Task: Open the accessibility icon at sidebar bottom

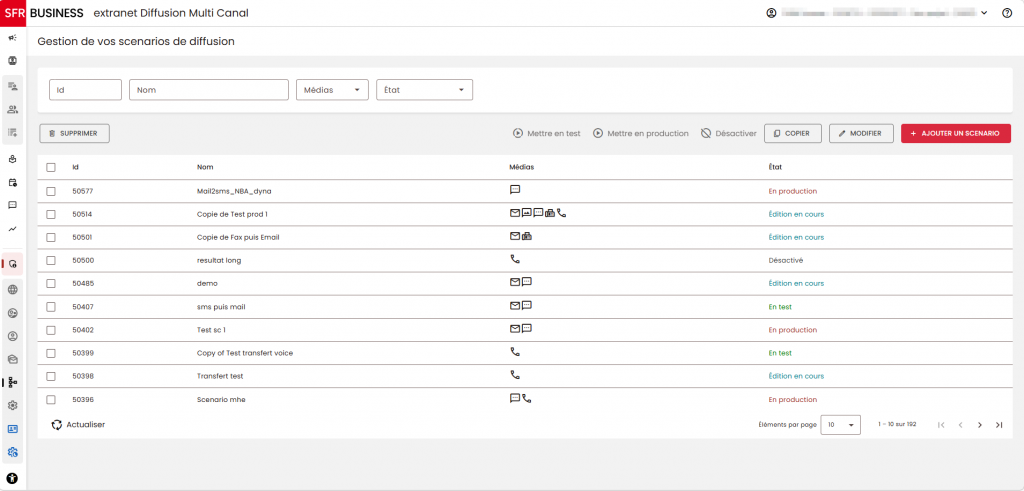Action: click(x=12, y=479)
